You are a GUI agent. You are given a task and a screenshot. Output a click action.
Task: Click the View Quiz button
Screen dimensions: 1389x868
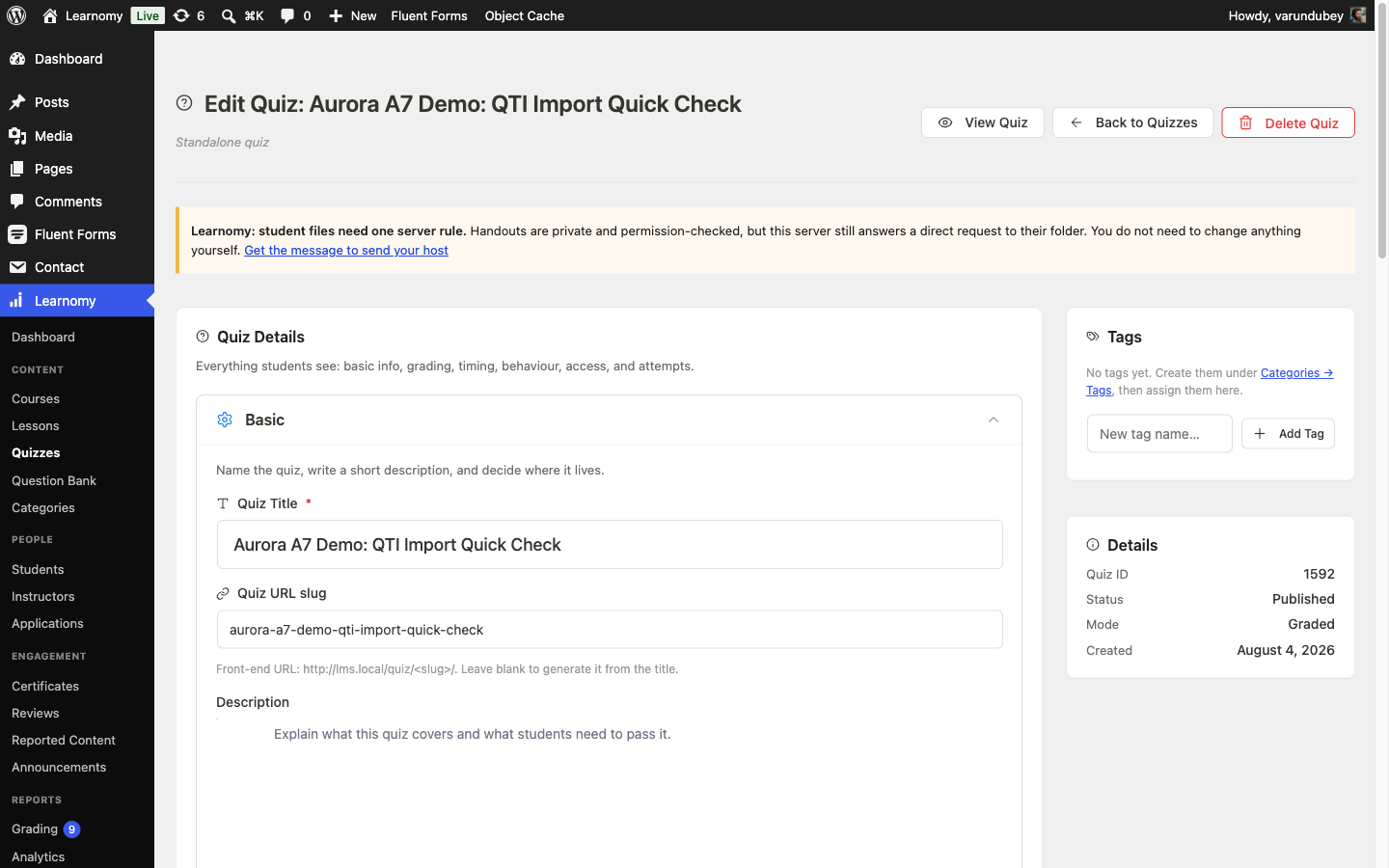tap(982, 122)
